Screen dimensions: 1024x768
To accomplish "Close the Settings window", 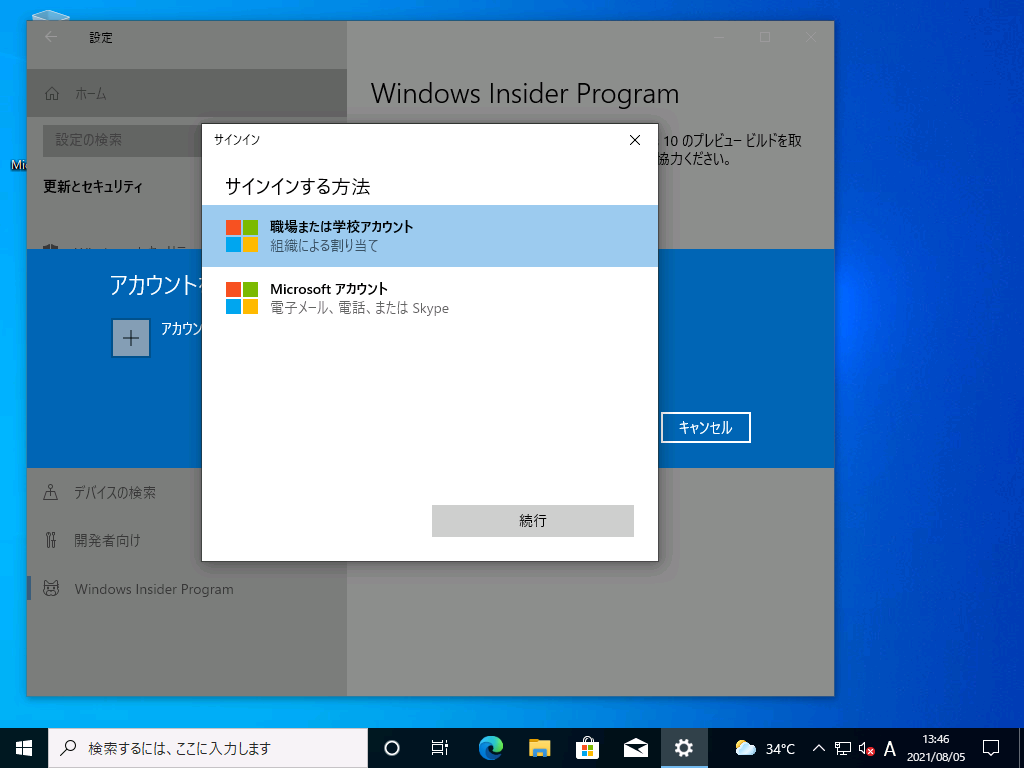I will pos(810,37).
